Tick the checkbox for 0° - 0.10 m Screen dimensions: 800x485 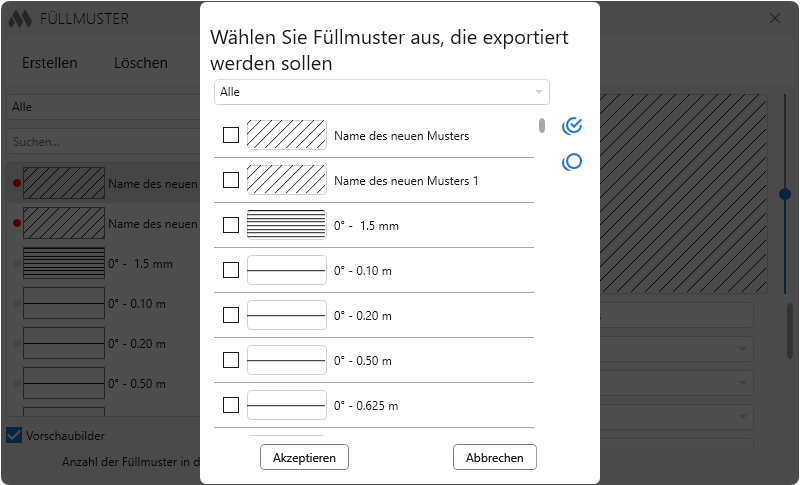[231, 270]
